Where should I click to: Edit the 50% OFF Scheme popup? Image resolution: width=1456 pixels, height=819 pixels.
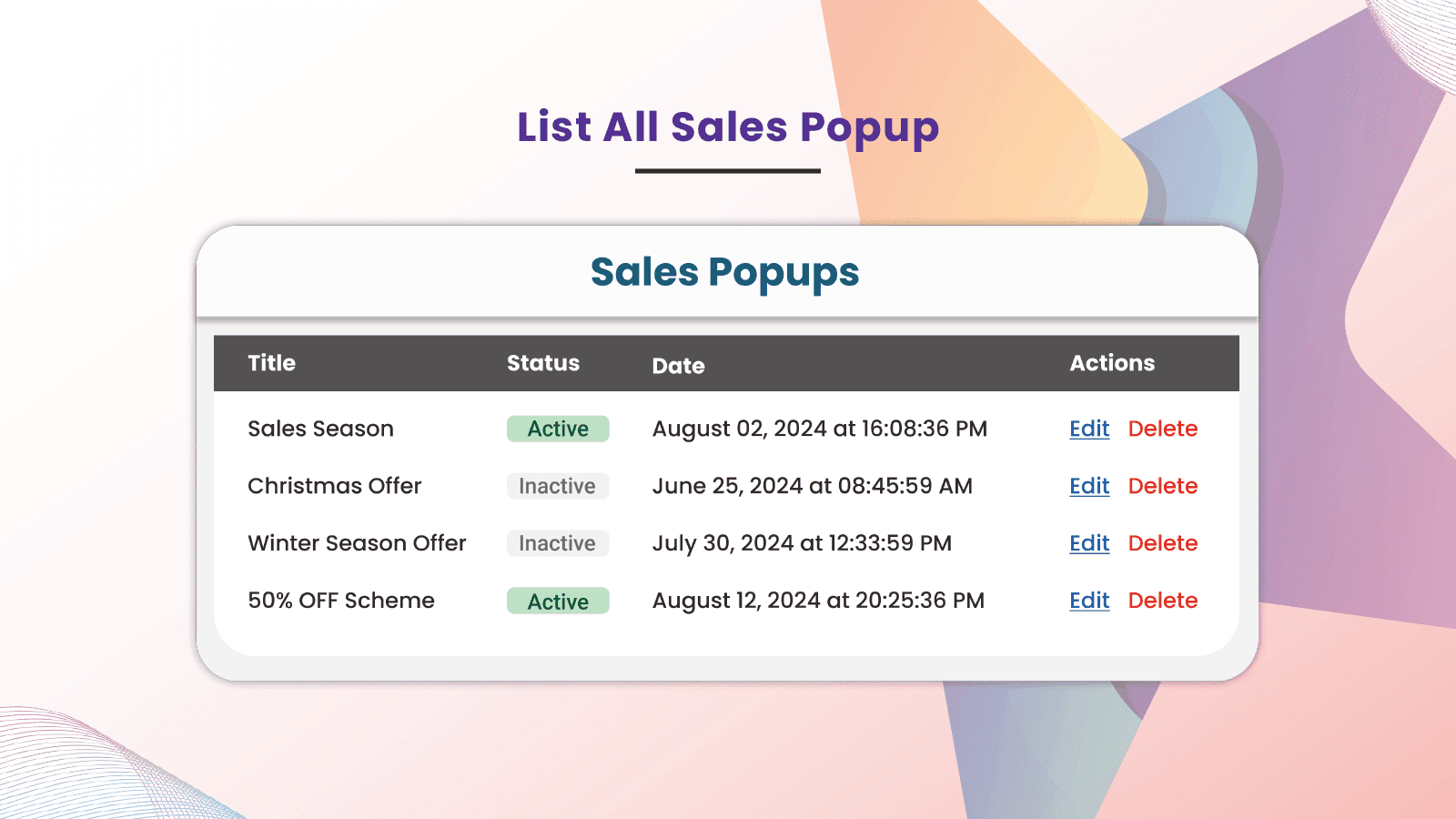[1089, 601]
